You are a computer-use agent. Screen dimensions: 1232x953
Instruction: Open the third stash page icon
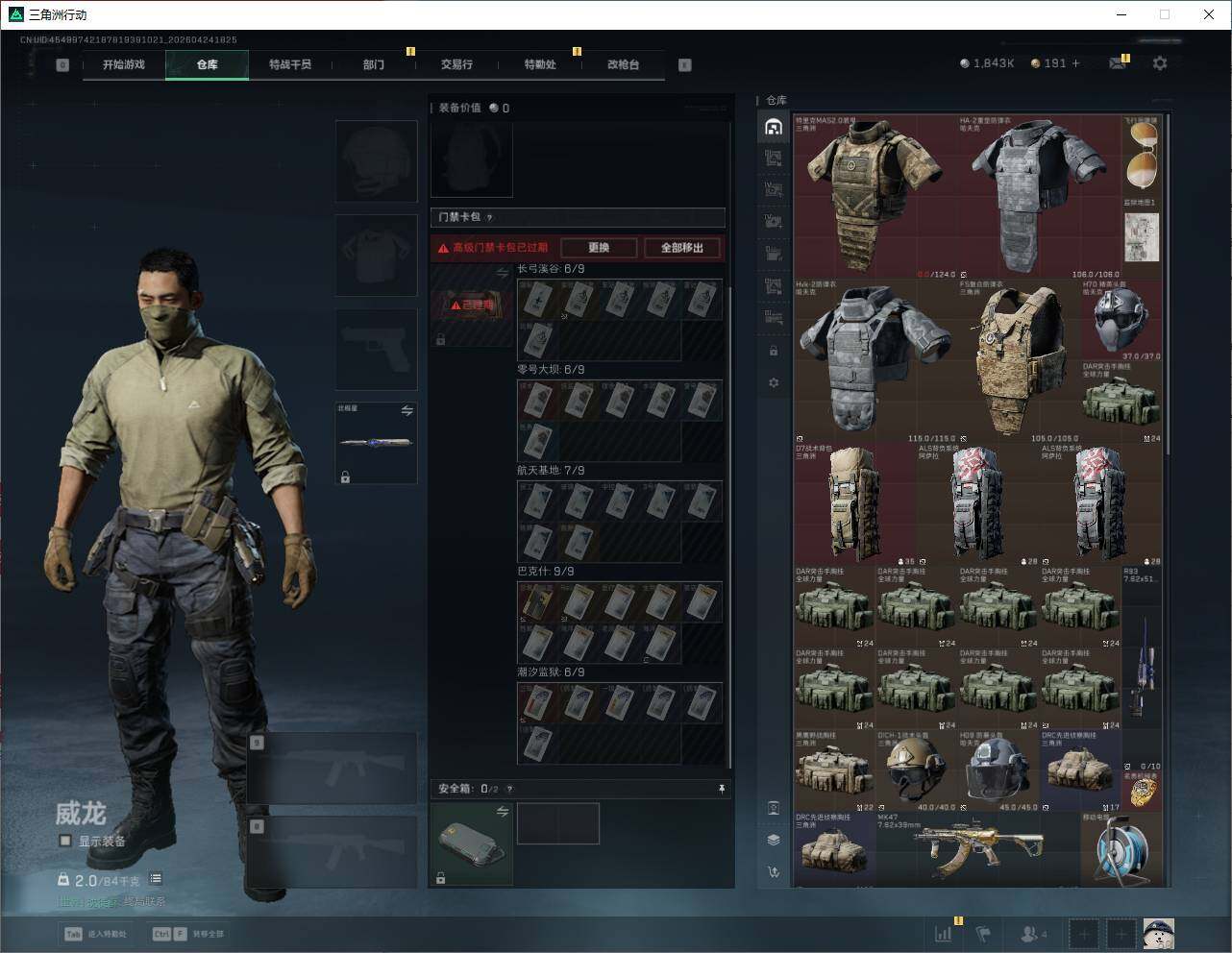tap(774, 190)
